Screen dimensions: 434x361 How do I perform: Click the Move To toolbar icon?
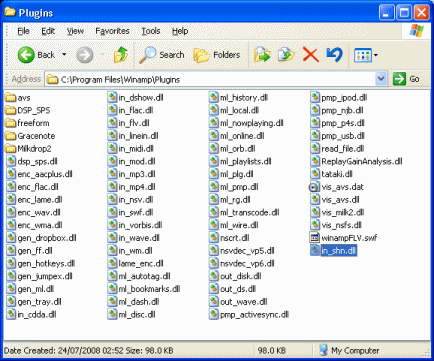point(262,55)
